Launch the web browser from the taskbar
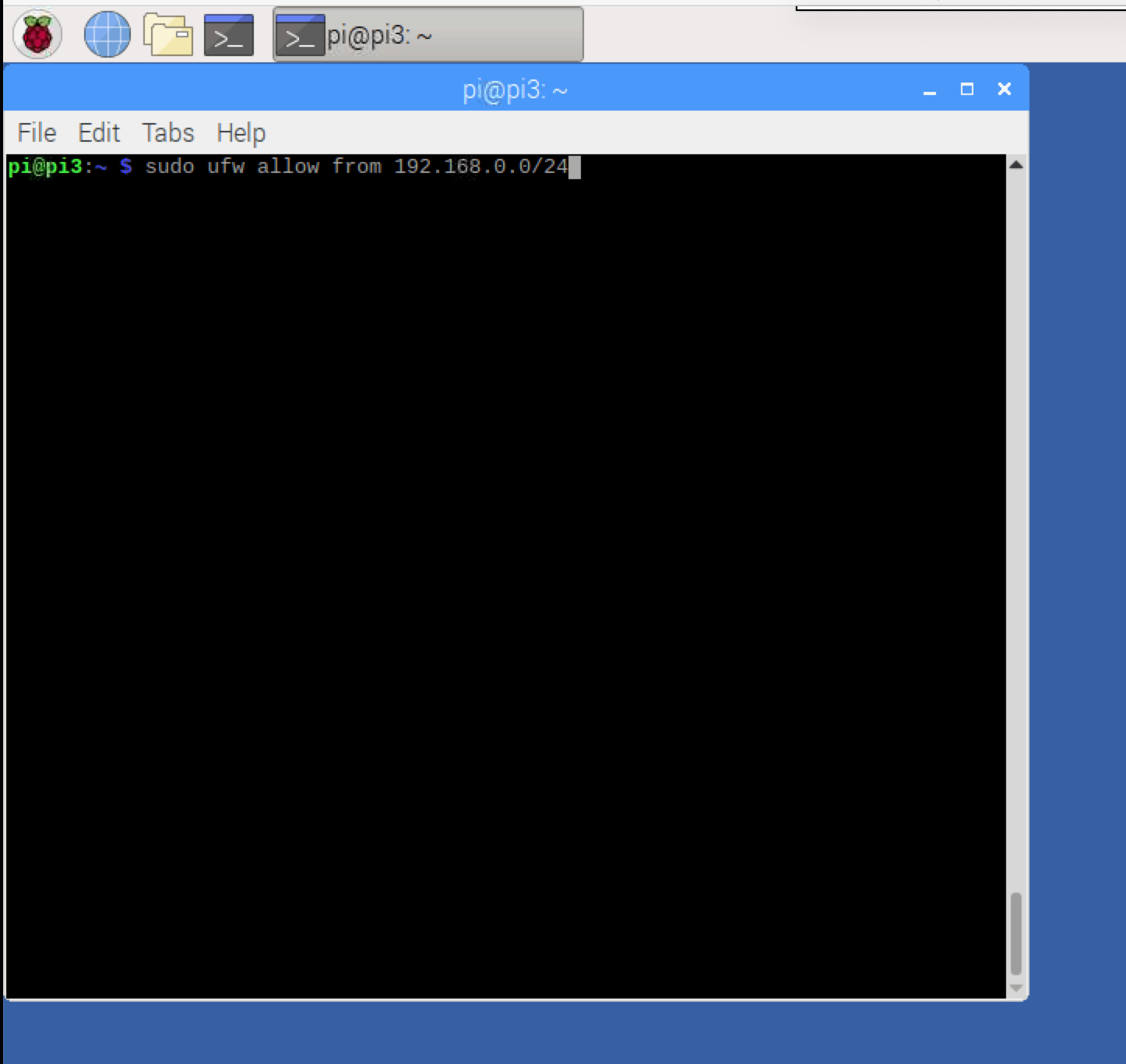Viewport: 1126px width, 1064px height. (108, 34)
